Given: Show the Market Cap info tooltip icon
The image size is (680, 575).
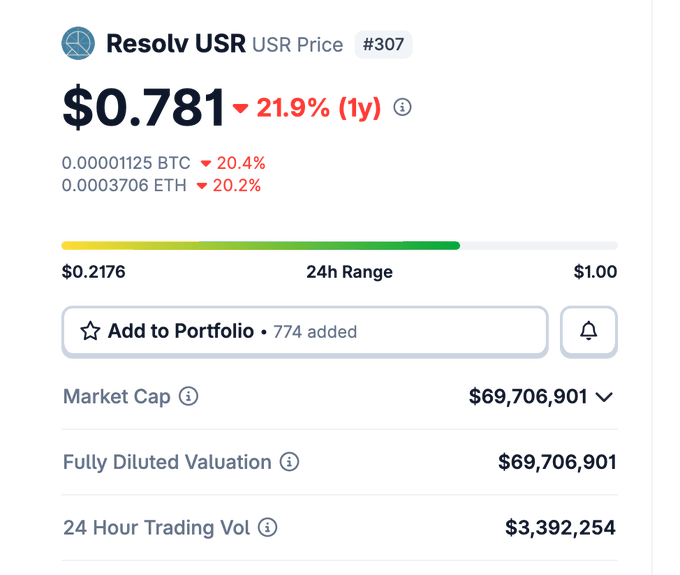Looking at the screenshot, I should pyautogui.click(x=188, y=396).
